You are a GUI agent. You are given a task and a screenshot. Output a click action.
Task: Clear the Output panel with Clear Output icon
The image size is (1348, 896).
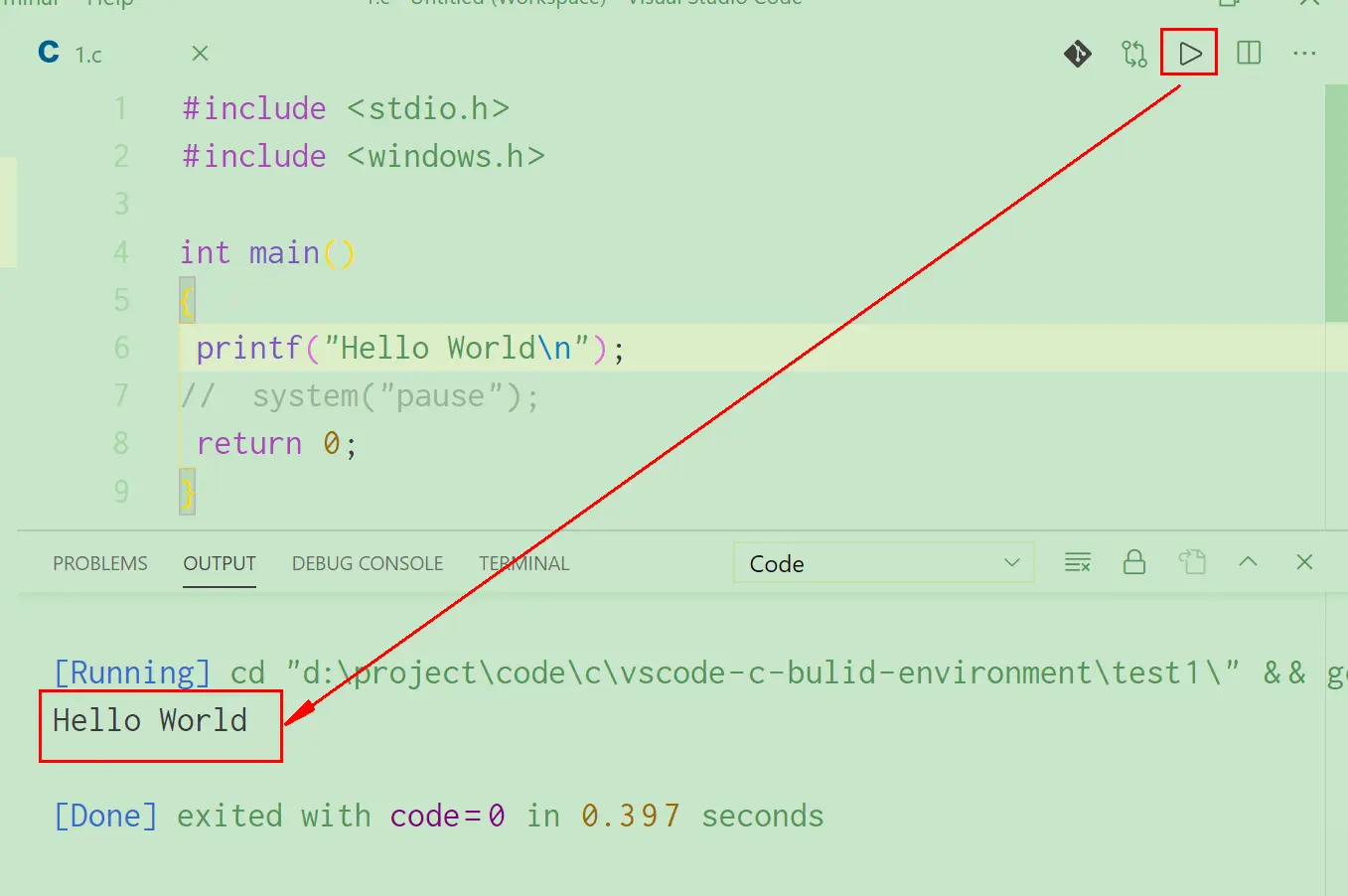pos(1077,562)
